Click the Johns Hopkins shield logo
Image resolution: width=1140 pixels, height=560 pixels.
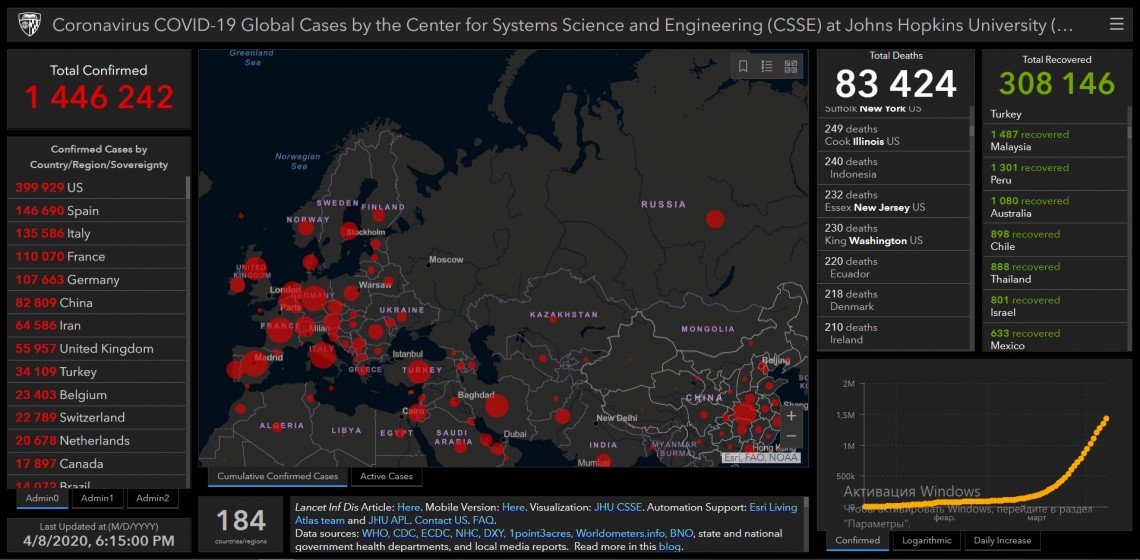point(28,24)
